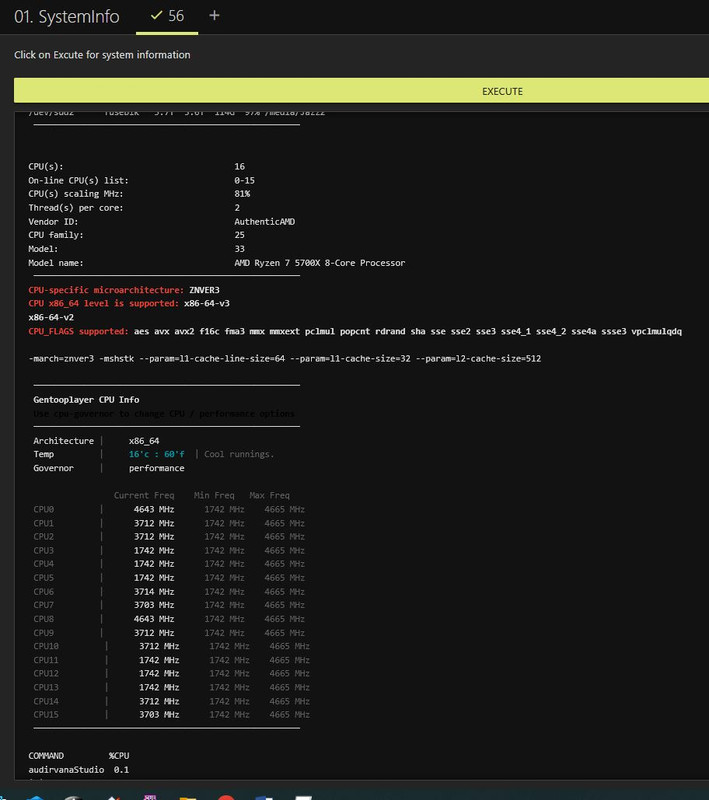
Task: Click CPU2 current frequency 3712 MHz
Action: click(x=154, y=536)
